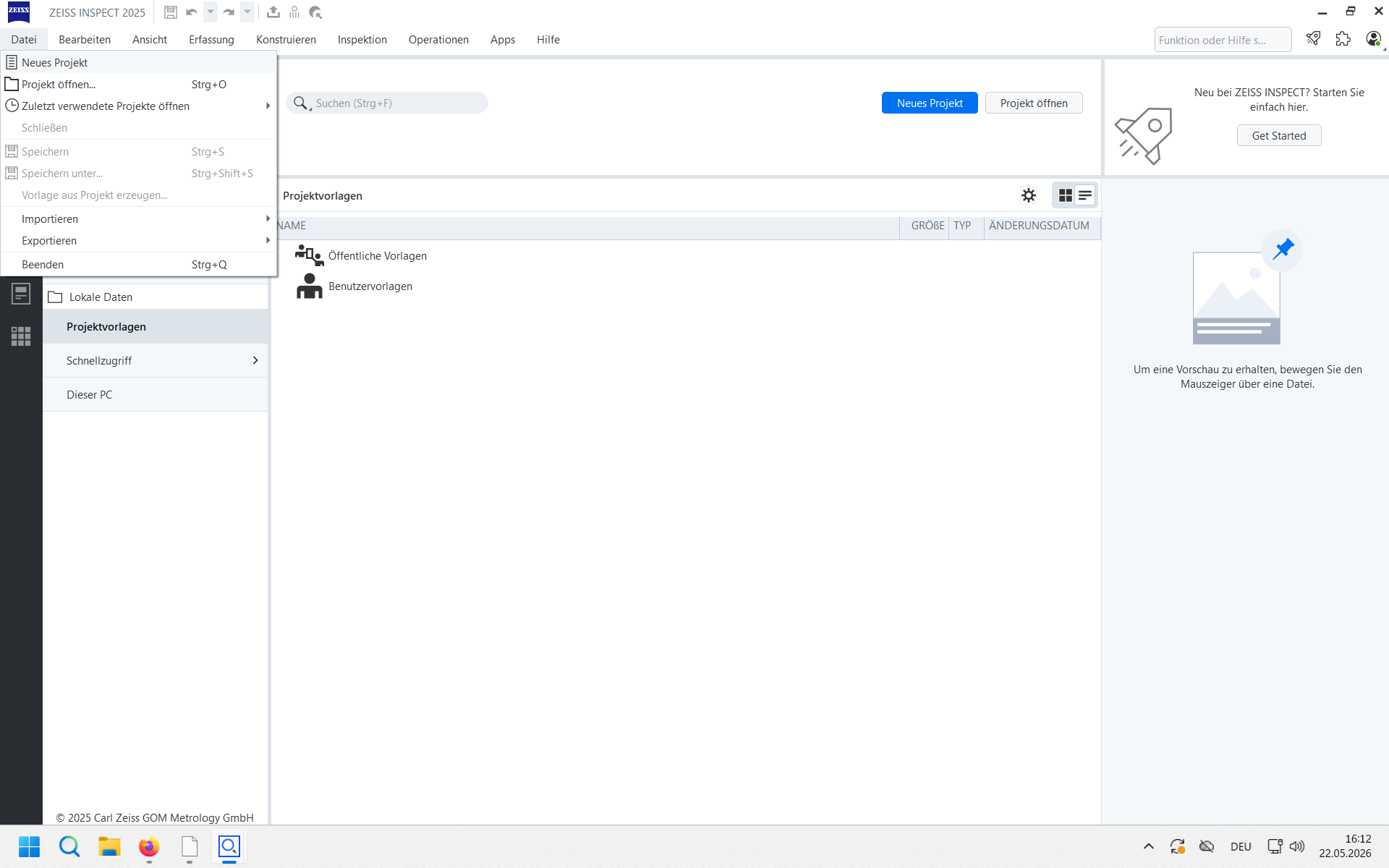This screenshot has height=868, width=1389.
Task: Expand the Schnellzugriff chevron
Action: click(255, 360)
